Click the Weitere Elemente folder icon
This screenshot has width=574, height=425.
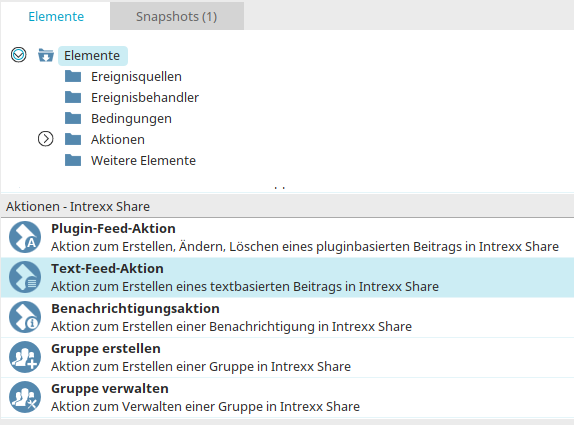point(73,160)
